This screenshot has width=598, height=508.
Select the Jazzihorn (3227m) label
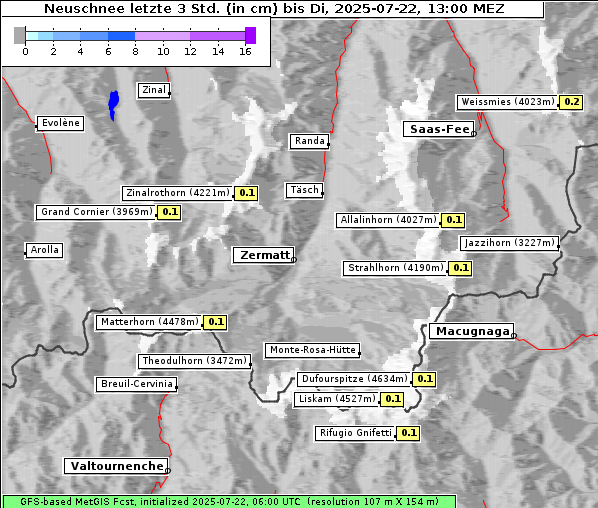(510, 243)
